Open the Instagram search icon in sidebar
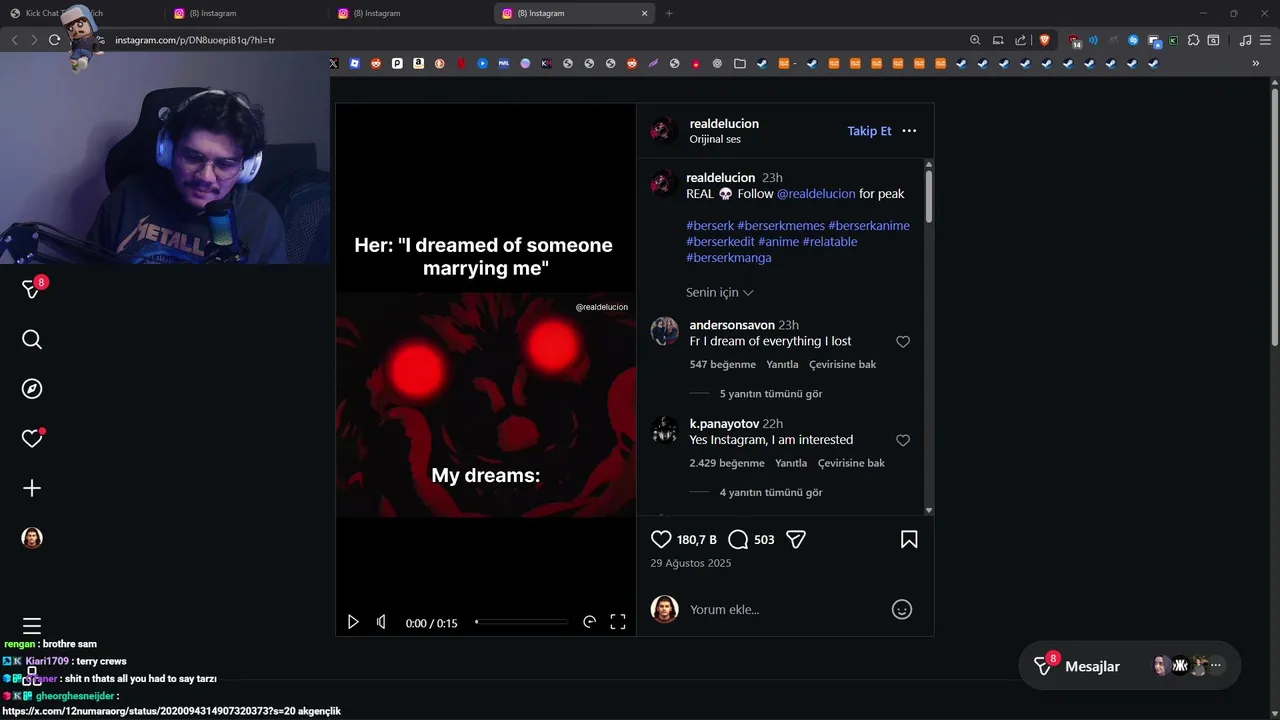The height and width of the screenshot is (720, 1280). 32,340
